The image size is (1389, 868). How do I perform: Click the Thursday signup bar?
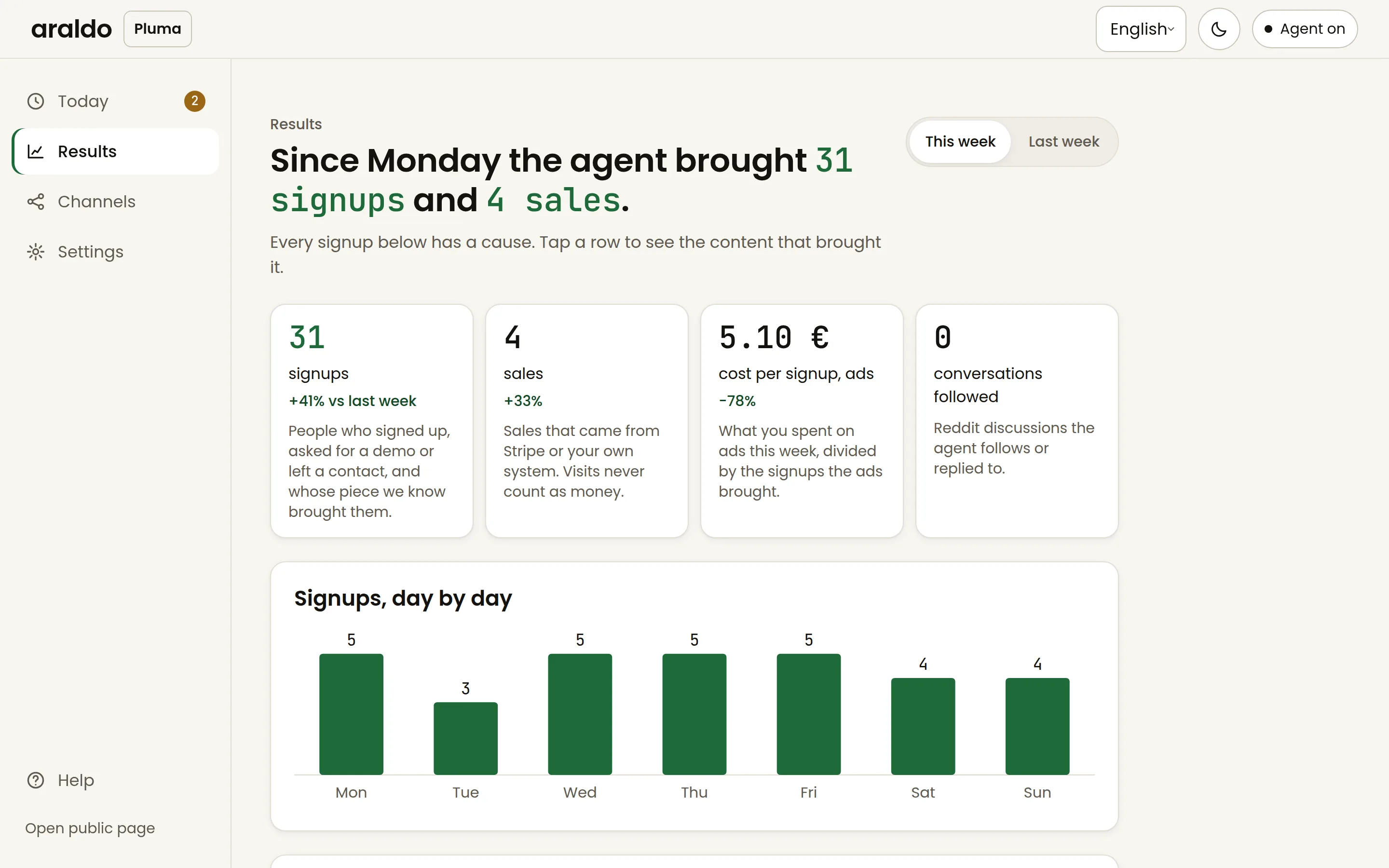694,714
